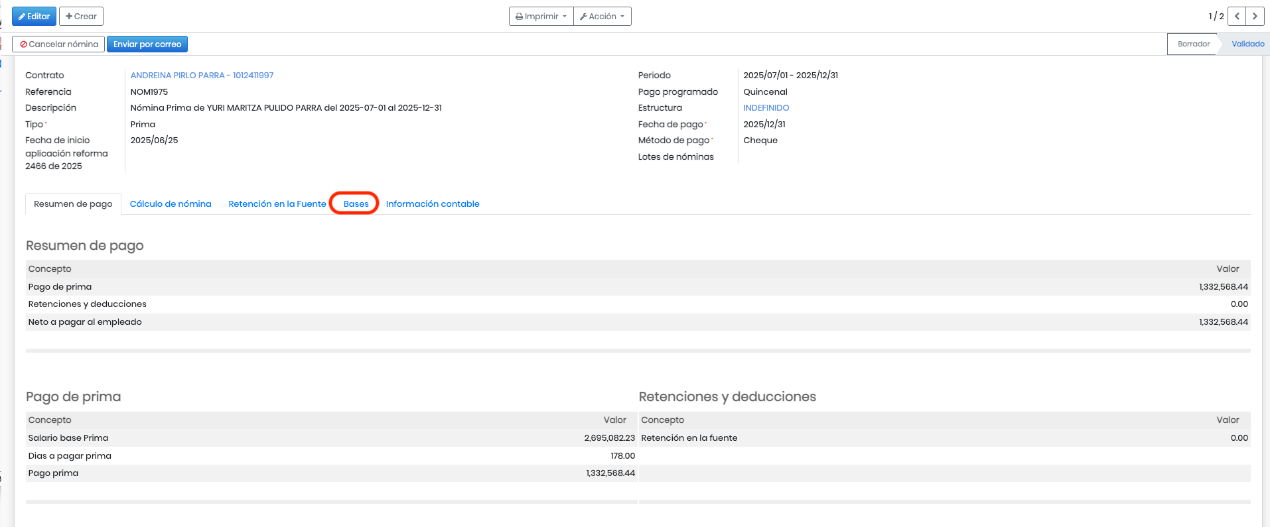
Task: Select Neto a pagar al empleado row
Action: point(637,322)
